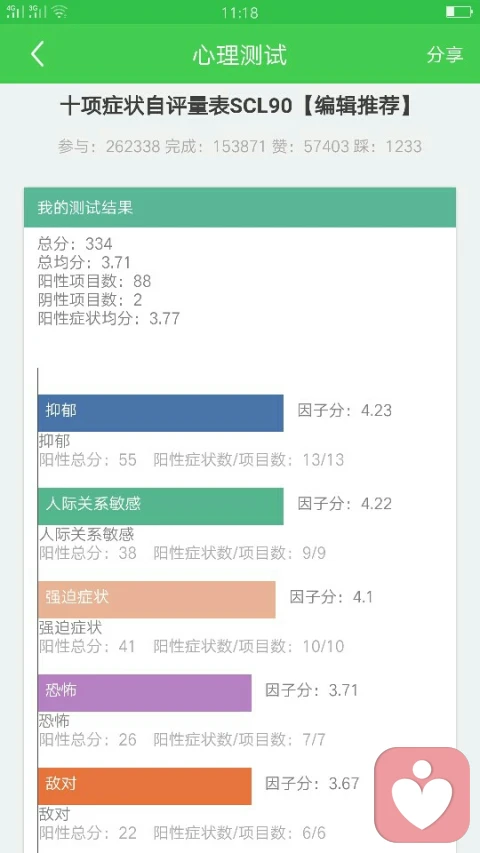Tap the back arrow icon
This screenshot has width=480, height=853.
tap(37, 54)
